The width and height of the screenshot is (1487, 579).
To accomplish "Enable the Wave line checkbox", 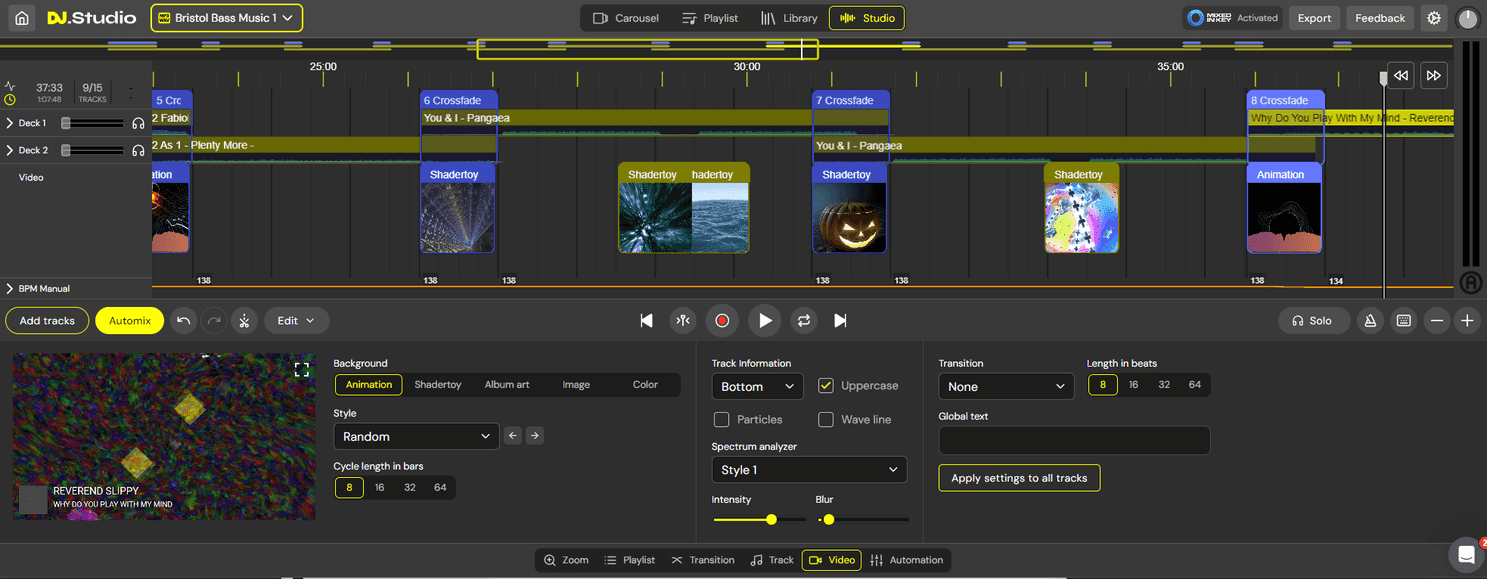I will [825, 419].
